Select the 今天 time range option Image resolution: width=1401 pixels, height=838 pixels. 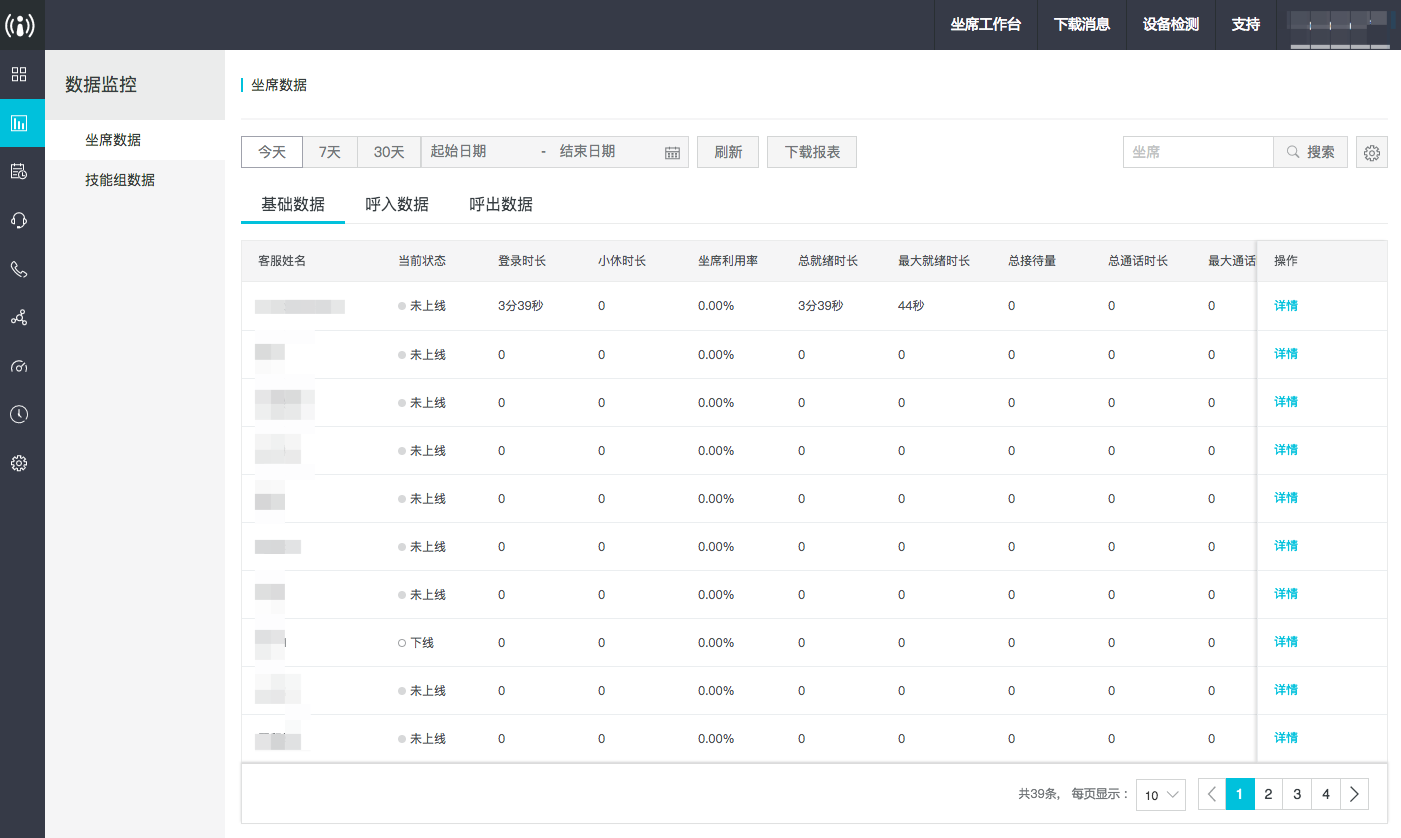272,152
